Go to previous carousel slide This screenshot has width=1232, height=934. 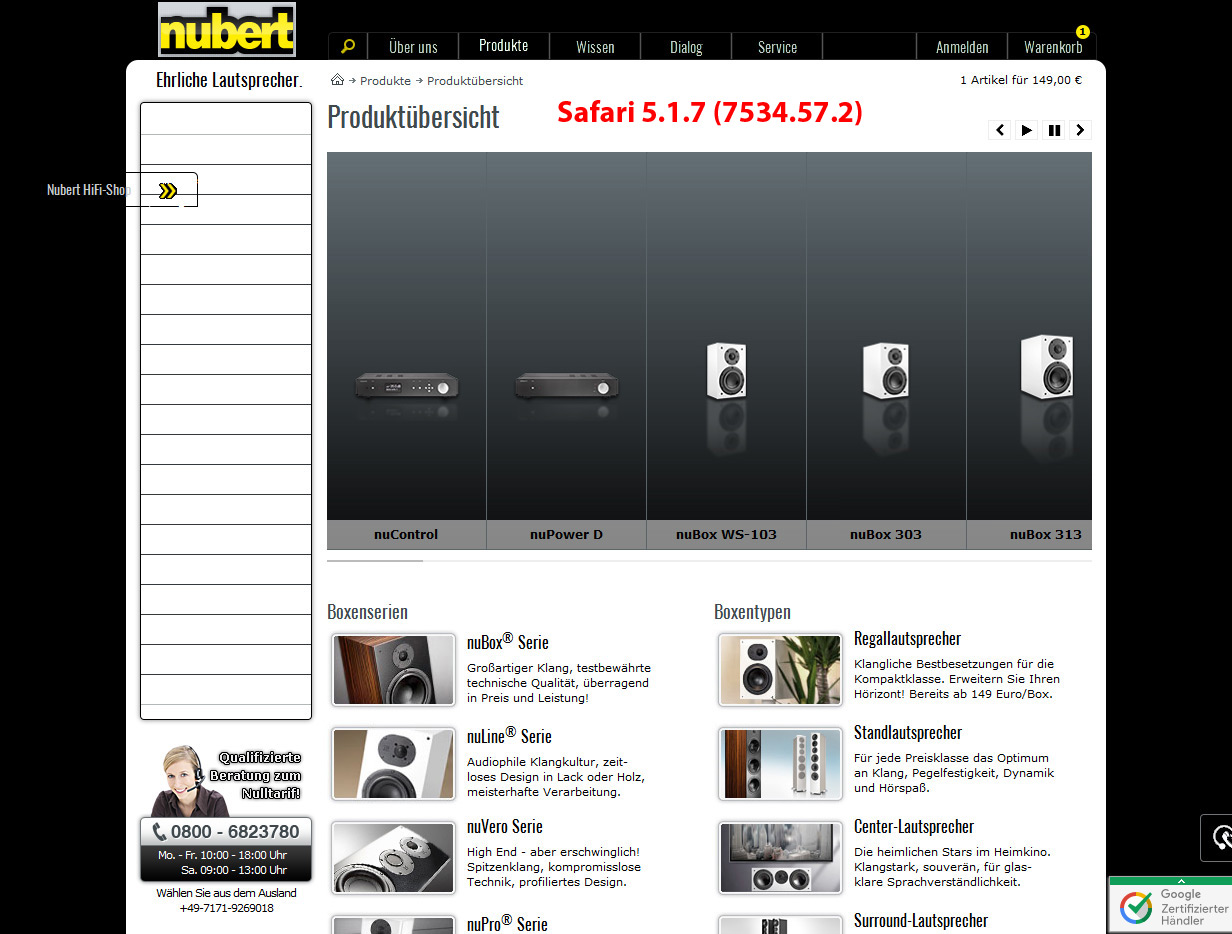999,130
